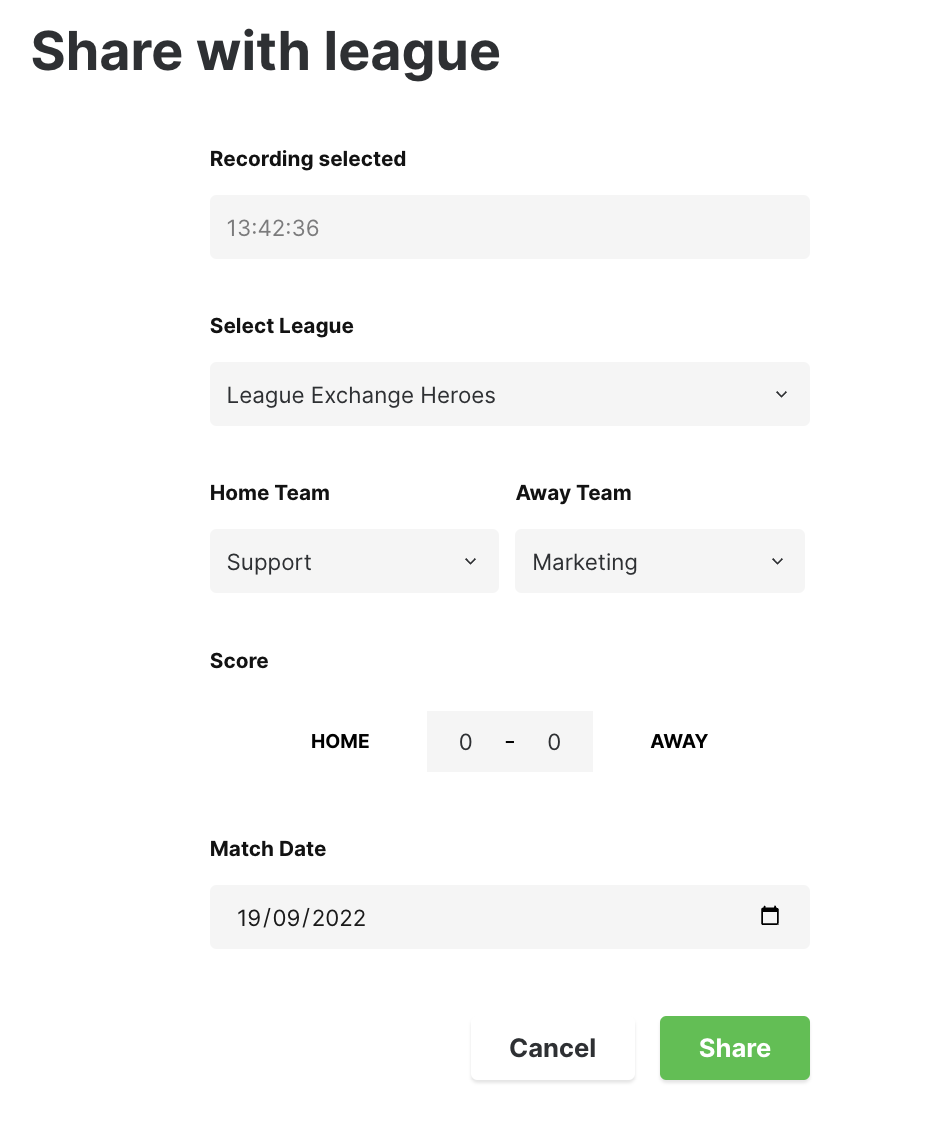Viewport: 946px width, 1134px height.
Task: Focus the home score input field
Action: tap(466, 742)
